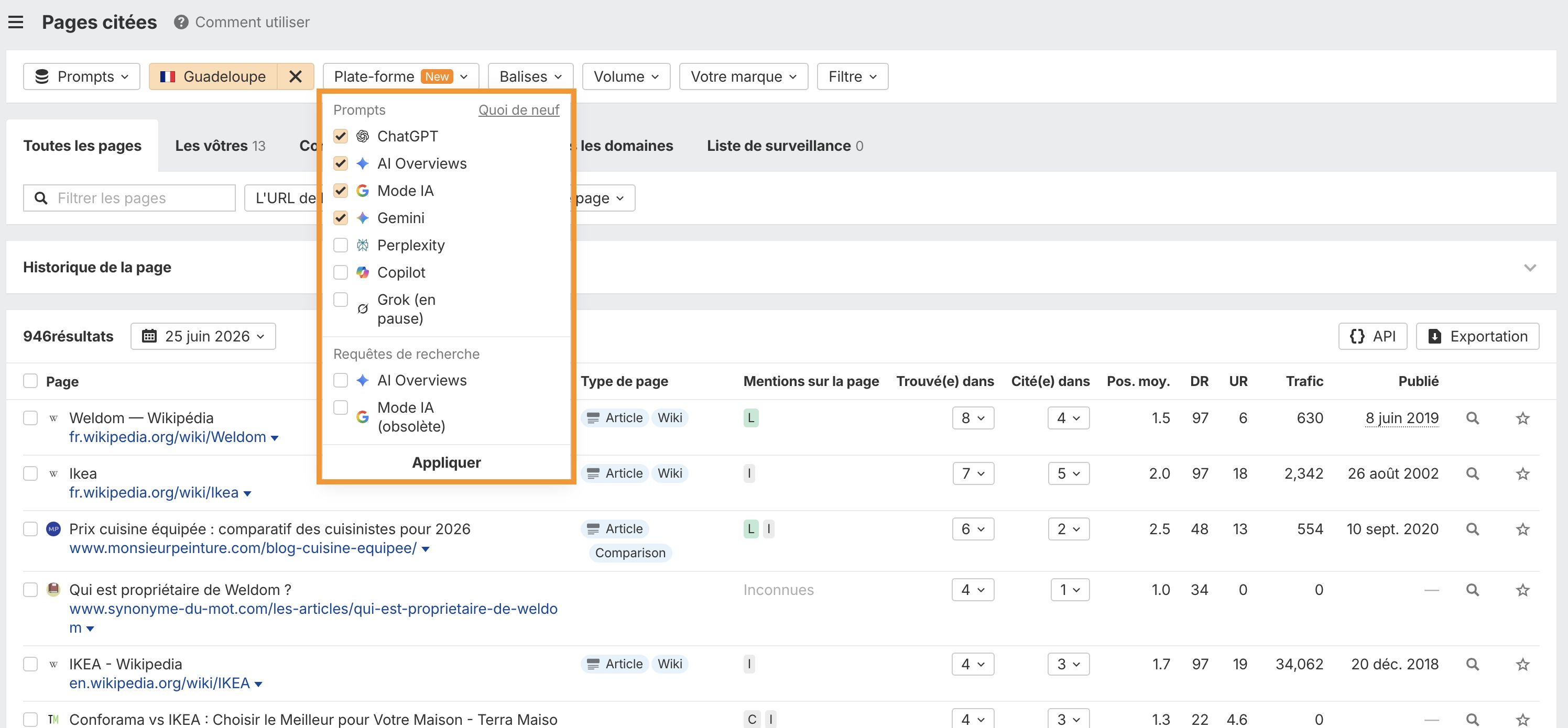This screenshot has height=728, width=1568.
Task: Click the Perplexity logo in the platform list
Action: tap(363, 245)
